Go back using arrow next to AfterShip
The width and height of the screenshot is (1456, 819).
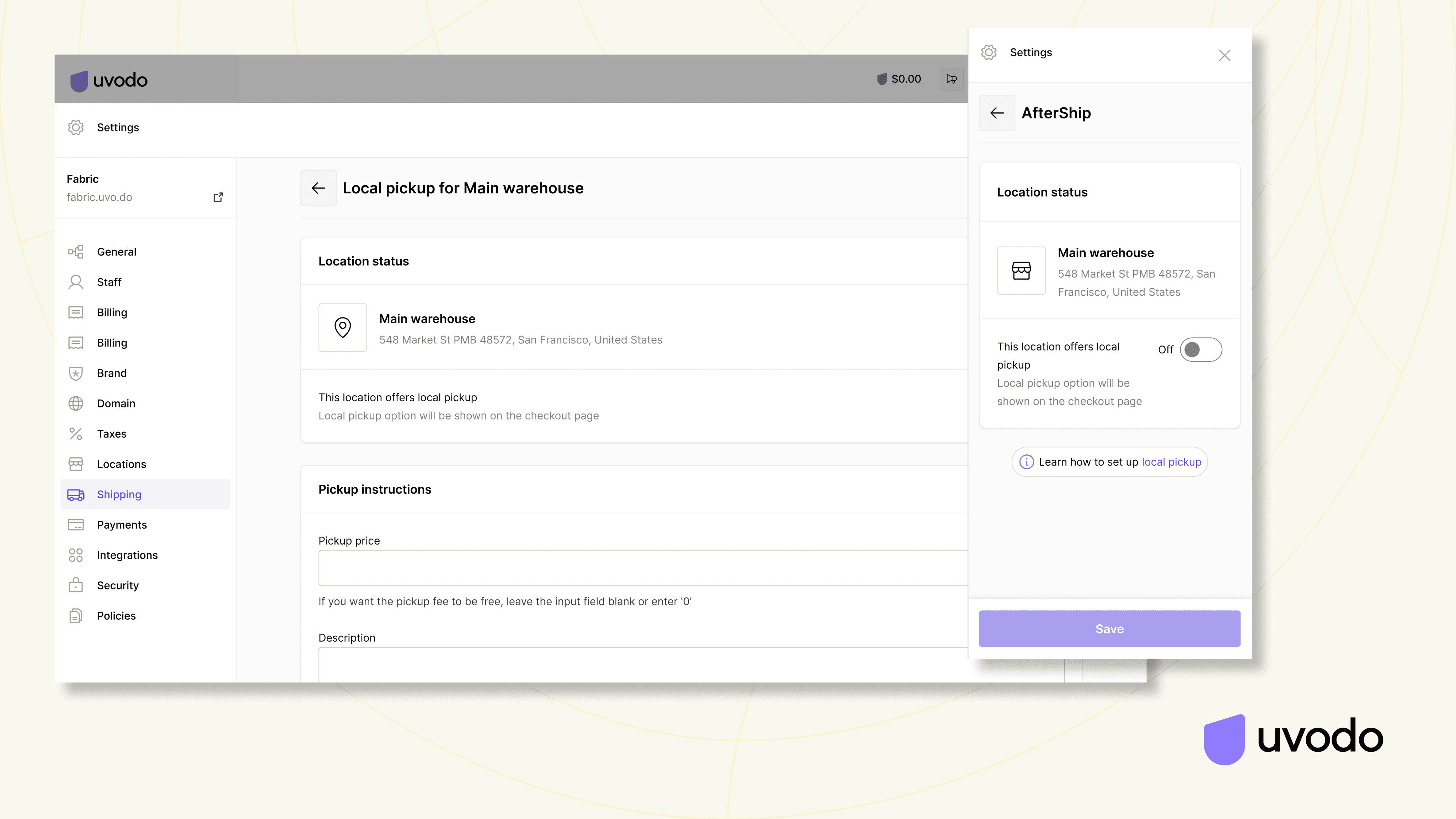[x=997, y=113]
